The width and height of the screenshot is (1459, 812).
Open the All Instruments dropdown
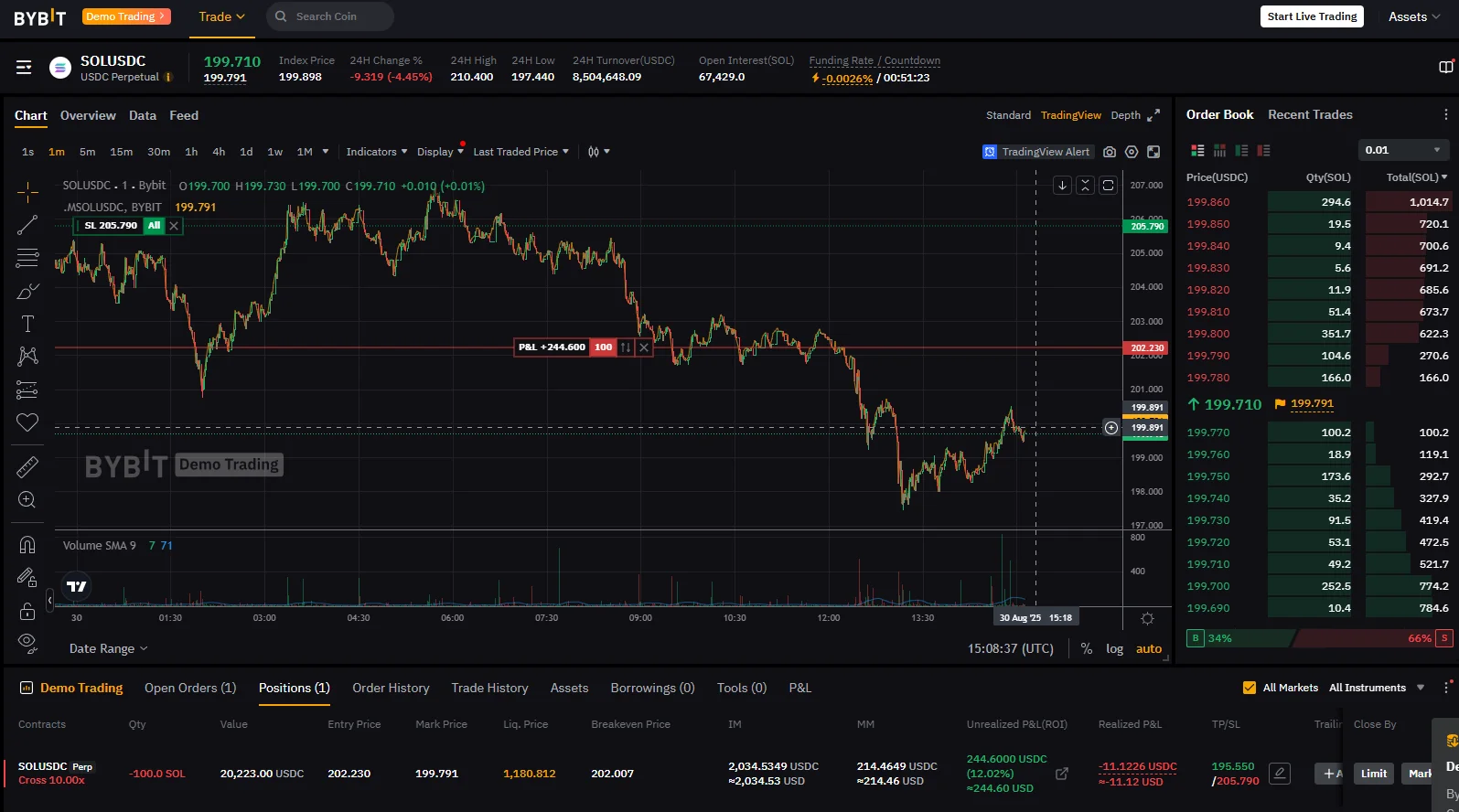(1377, 688)
